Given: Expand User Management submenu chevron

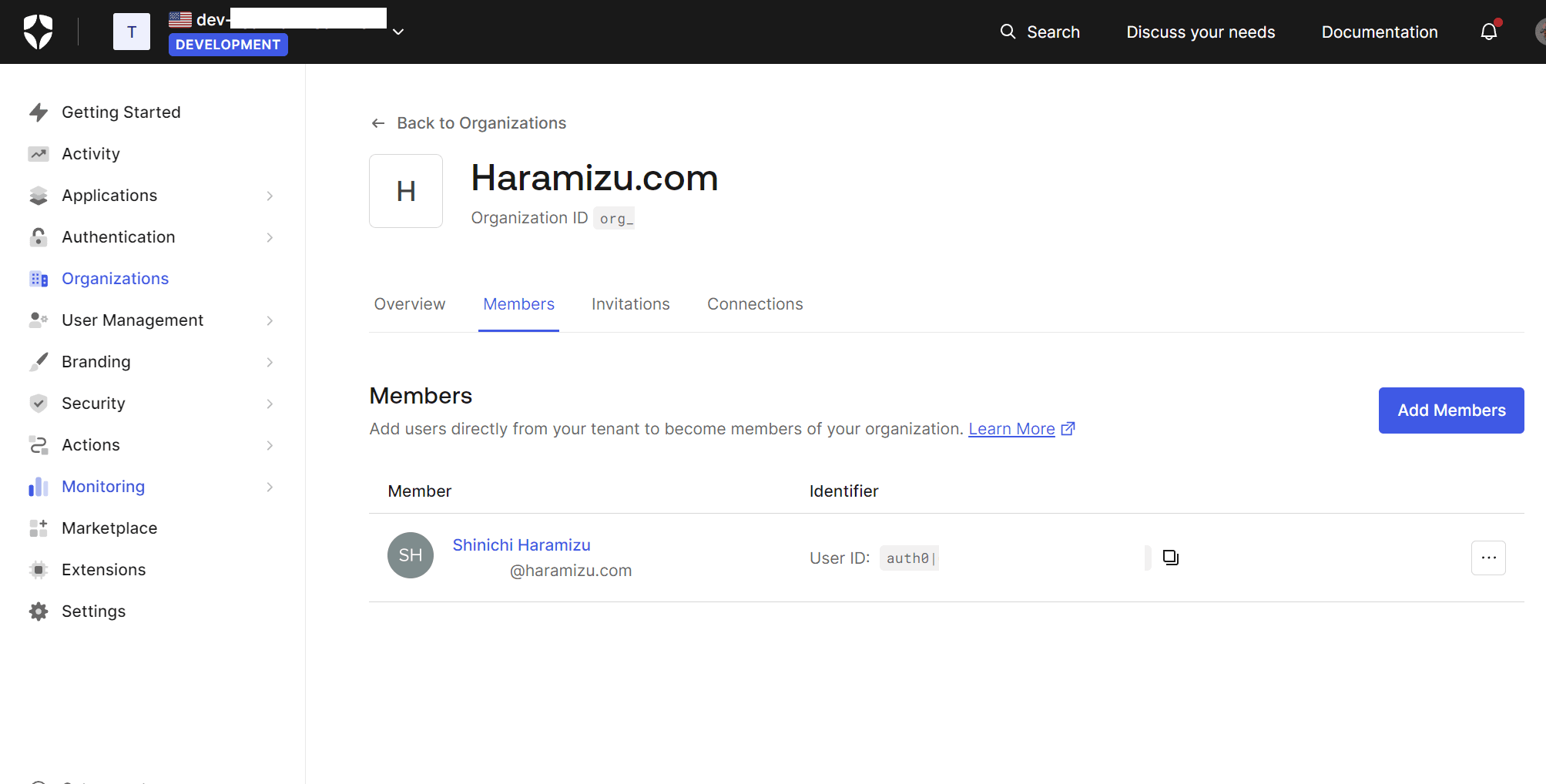Looking at the screenshot, I should pyautogui.click(x=270, y=320).
